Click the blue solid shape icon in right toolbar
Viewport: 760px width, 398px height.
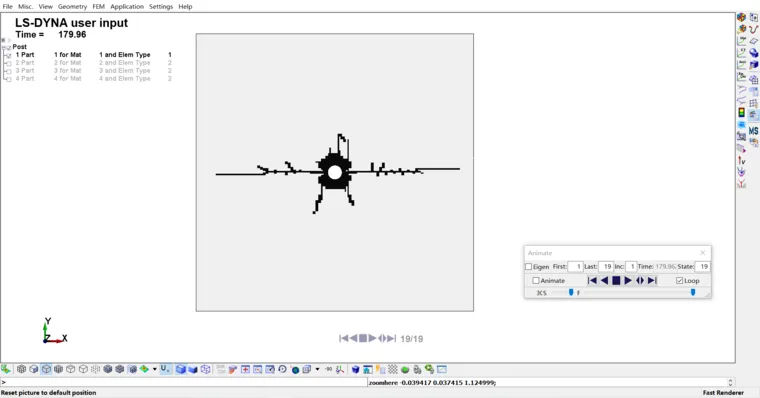coord(754,52)
